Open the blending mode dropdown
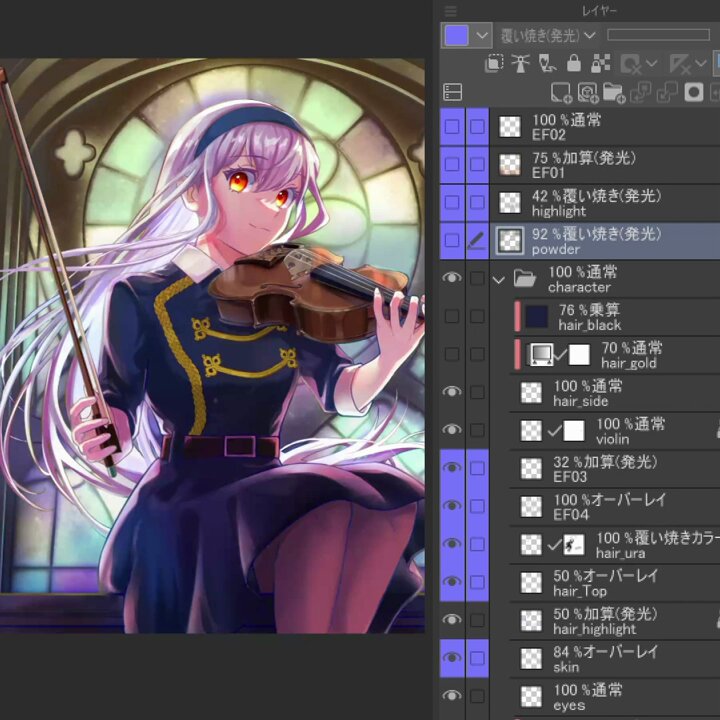This screenshot has height=720, width=720. click(548, 35)
